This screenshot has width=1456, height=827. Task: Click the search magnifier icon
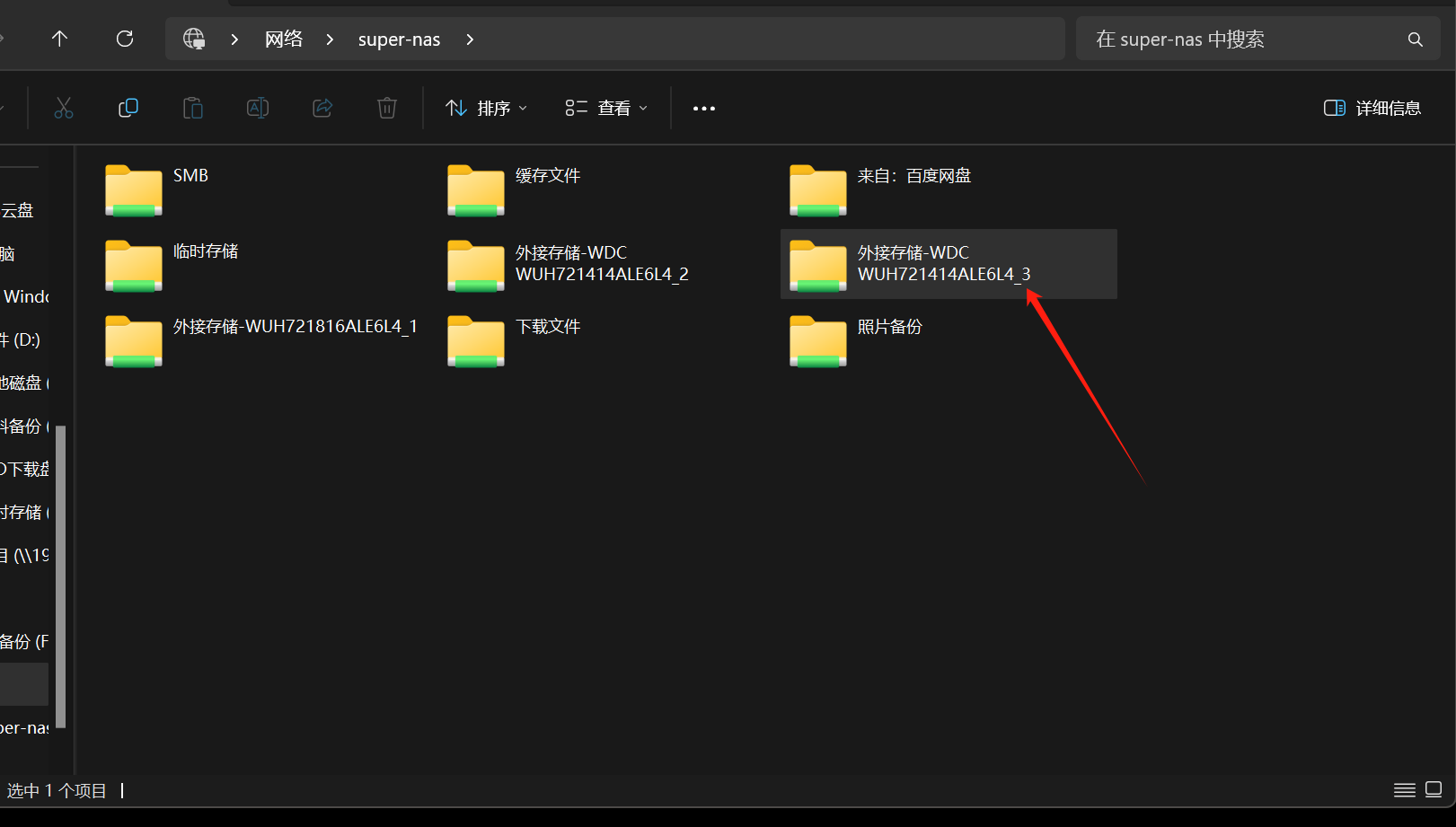pos(1416,40)
